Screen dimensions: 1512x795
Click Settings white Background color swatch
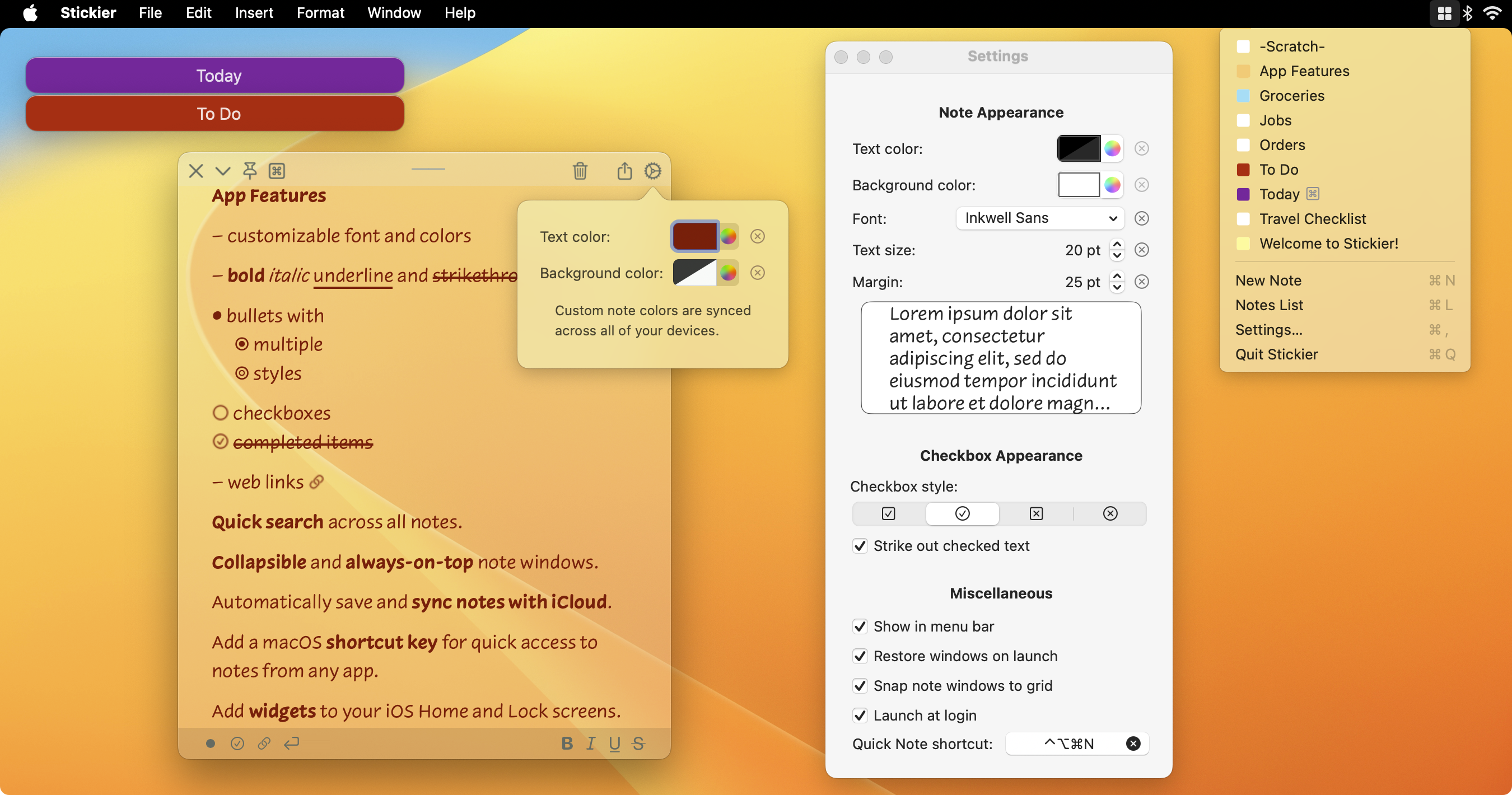(1079, 185)
